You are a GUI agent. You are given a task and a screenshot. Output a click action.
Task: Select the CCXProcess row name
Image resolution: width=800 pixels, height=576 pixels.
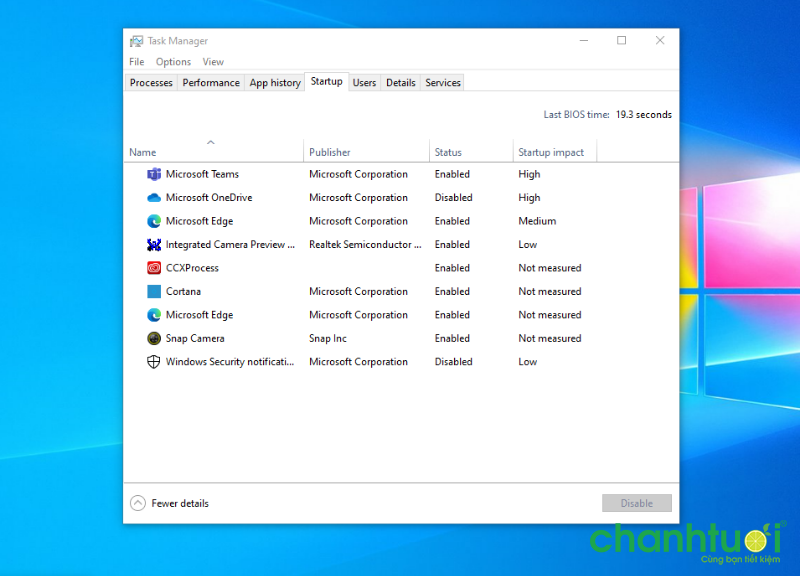coord(192,268)
